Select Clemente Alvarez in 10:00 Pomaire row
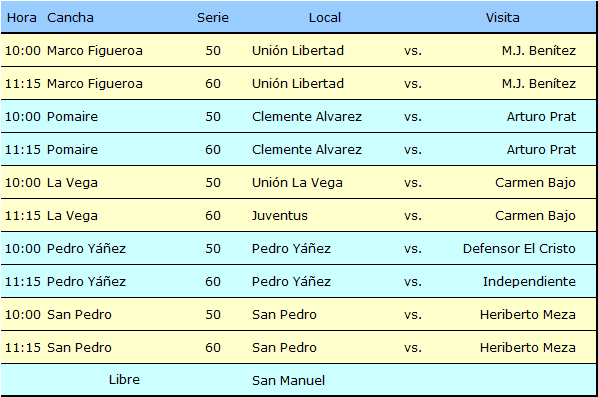The image size is (598, 397). point(307,116)
